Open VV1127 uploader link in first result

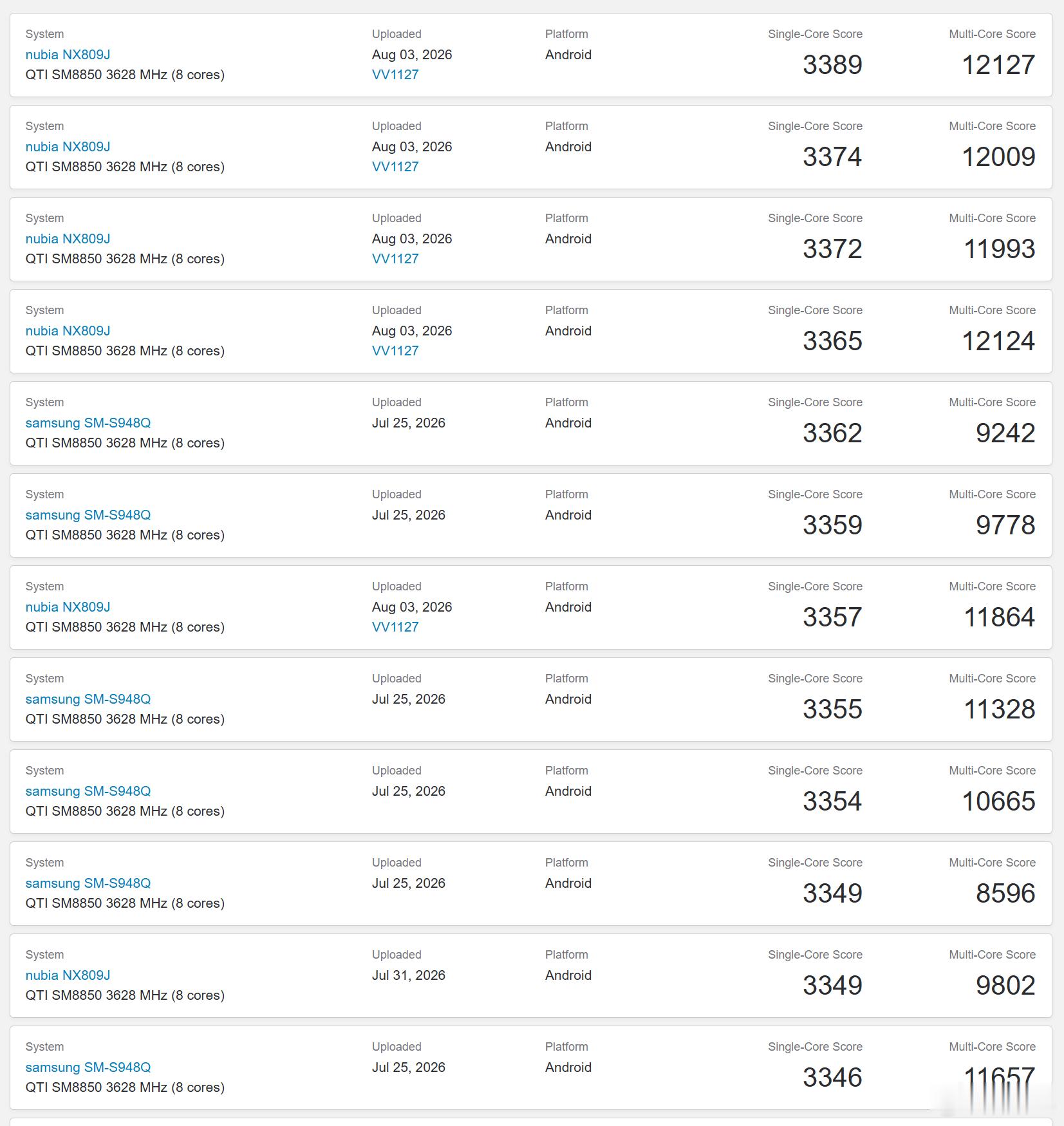(x=395, y=75)
